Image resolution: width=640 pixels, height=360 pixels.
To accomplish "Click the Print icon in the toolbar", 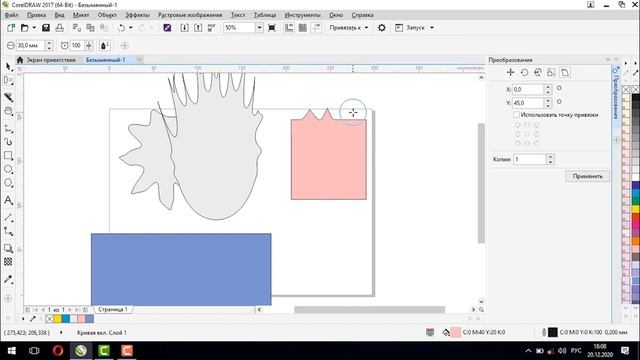I will click(60, 28).
